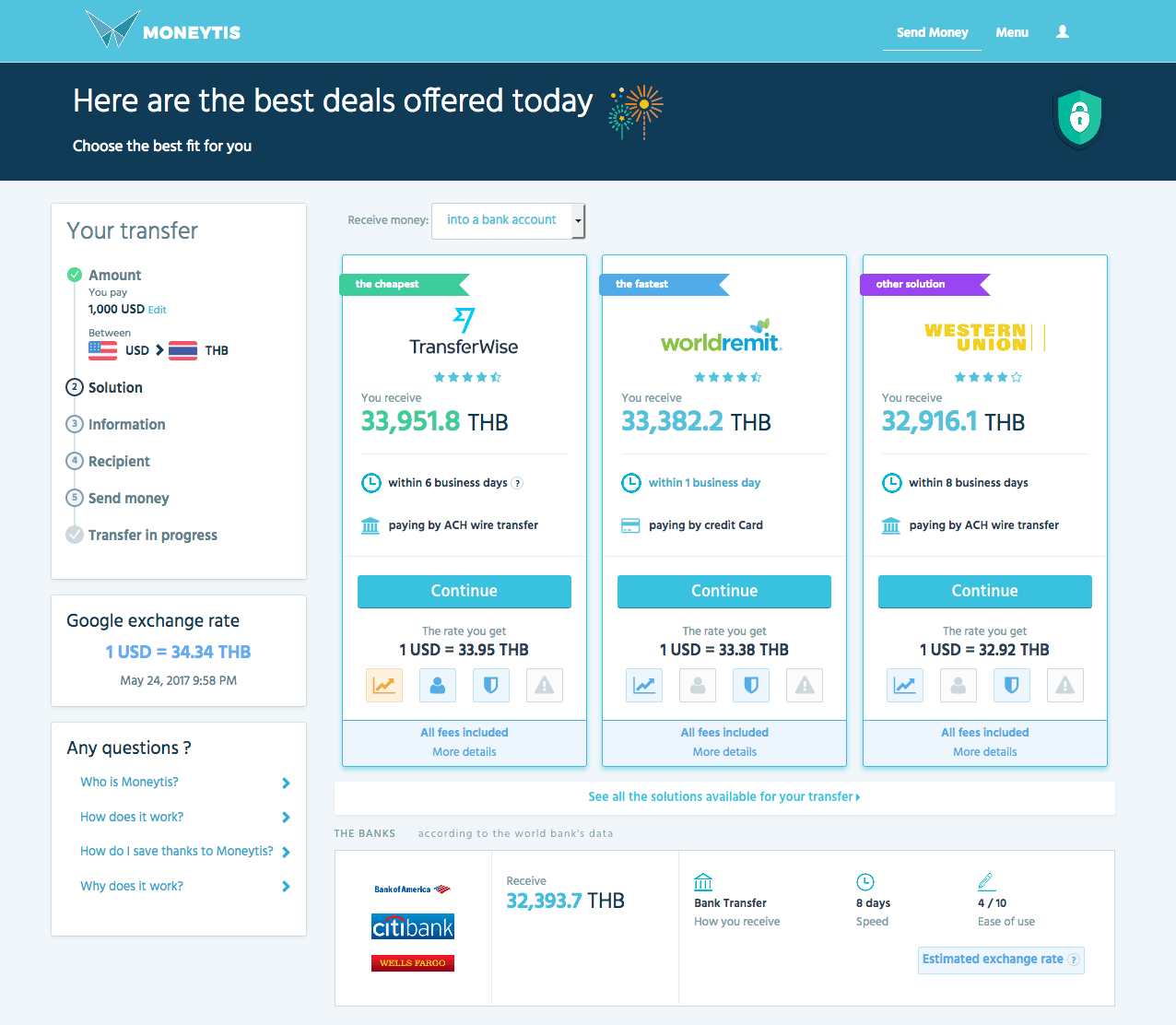Open the Send Money tab
This screenshot has width=1176, height=1025.
point(932,32)
